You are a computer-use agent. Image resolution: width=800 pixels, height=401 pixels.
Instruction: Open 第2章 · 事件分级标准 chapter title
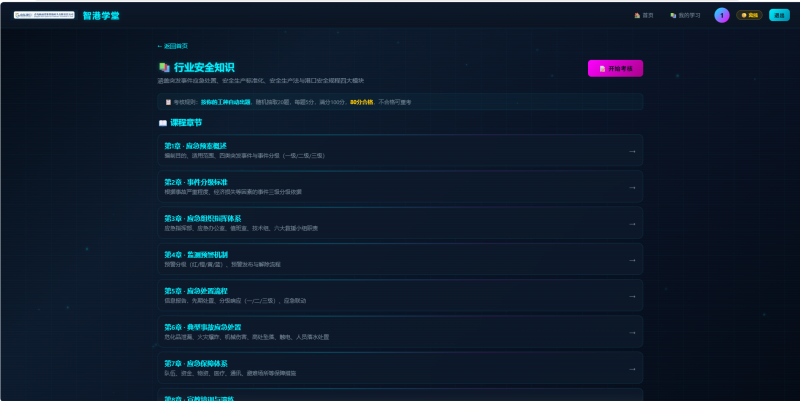pyautogui.click(x=195, y=182)
